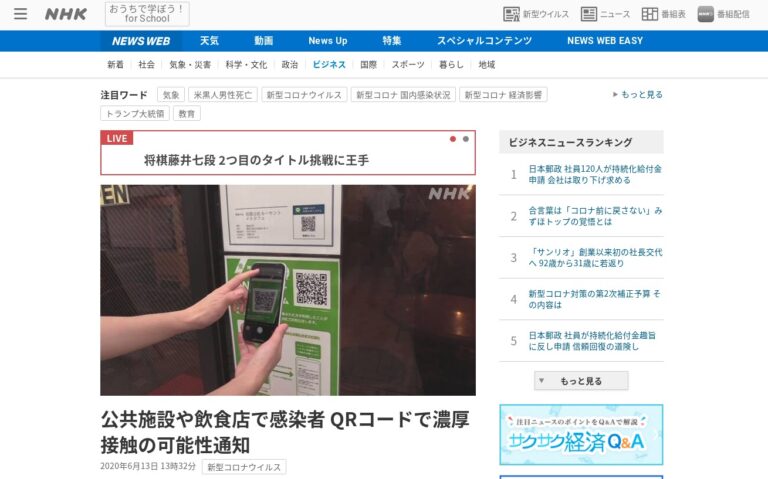Select the 科学・文化 category

[246, 65]
